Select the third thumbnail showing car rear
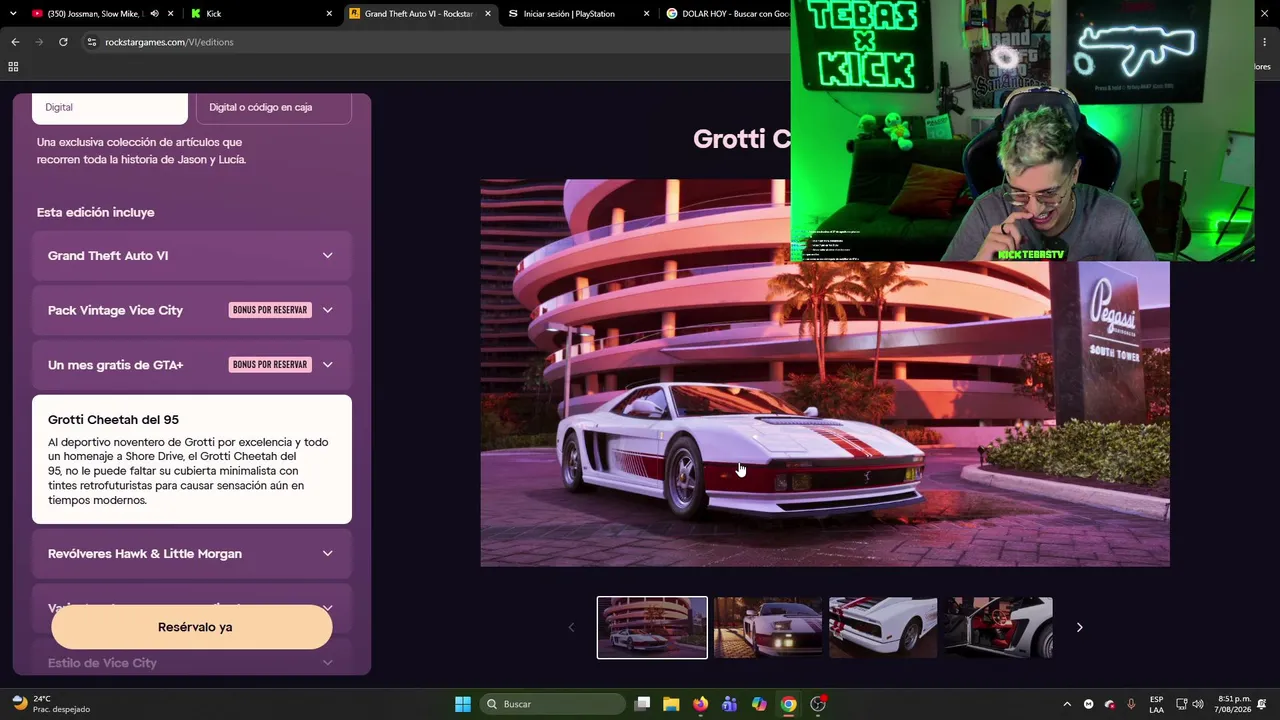Image resolution: width=1280 pixels, height=720 pixels. (x=883, y=628)
